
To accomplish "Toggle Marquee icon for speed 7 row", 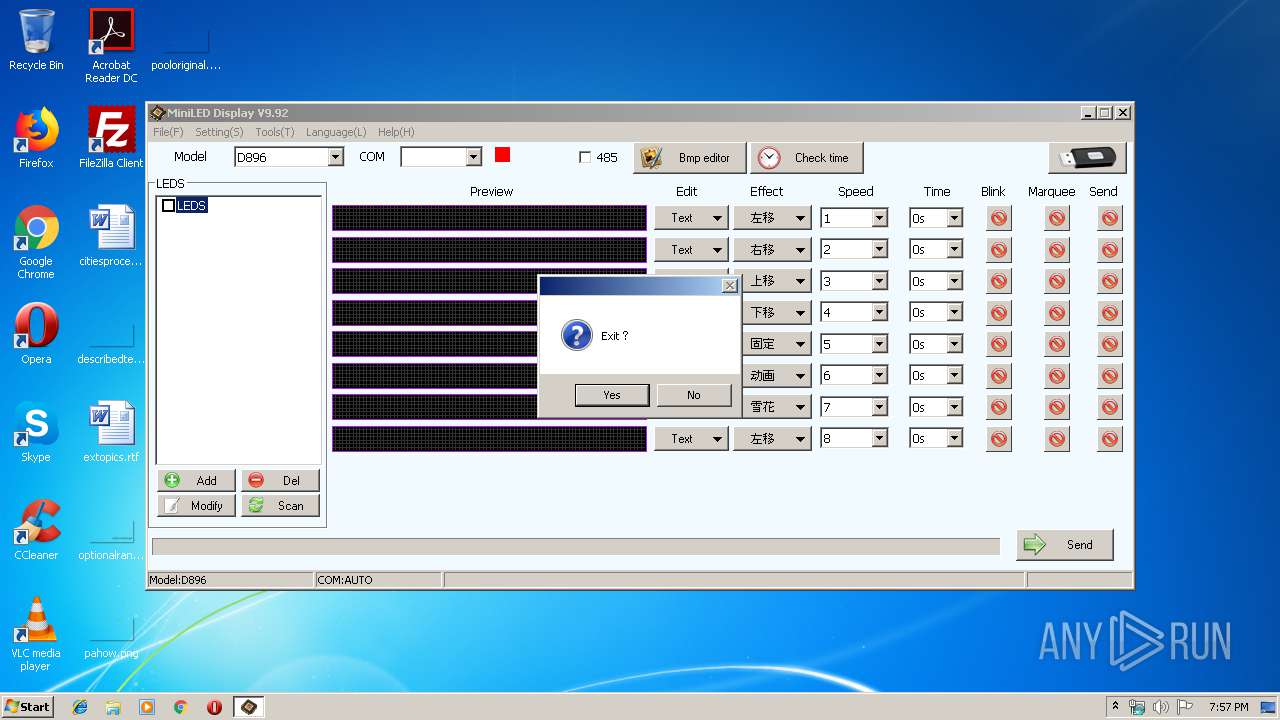I will 1057,407.
